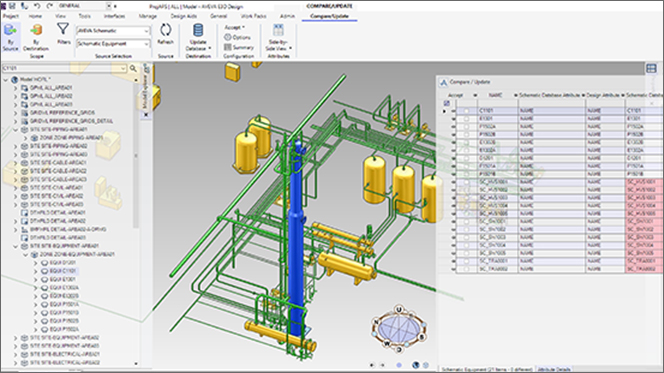
Task: Click the Update Database icon
Action: (x=198, y=30)
